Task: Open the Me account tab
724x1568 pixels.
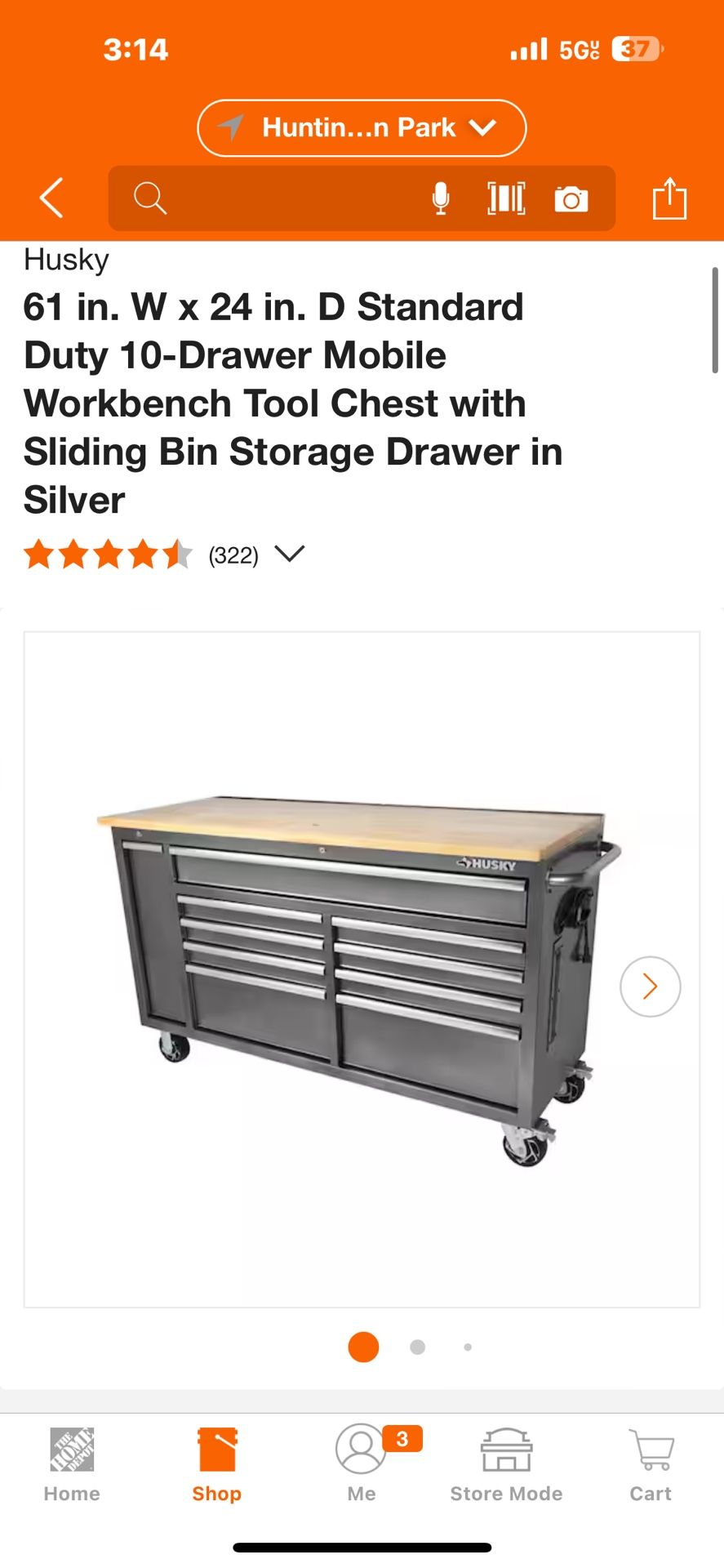Action: [x=362, y=1465]
